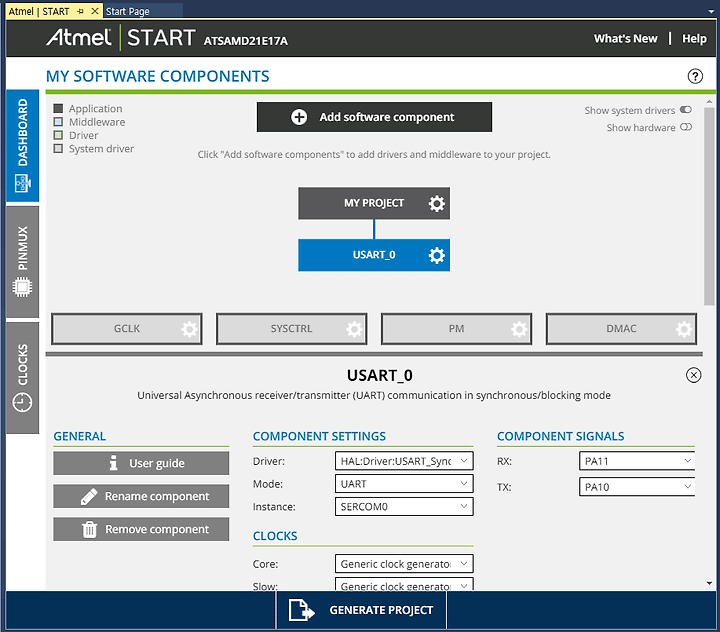Click Add software component button
The image size is (720, 632).
(x=374, y=117)
